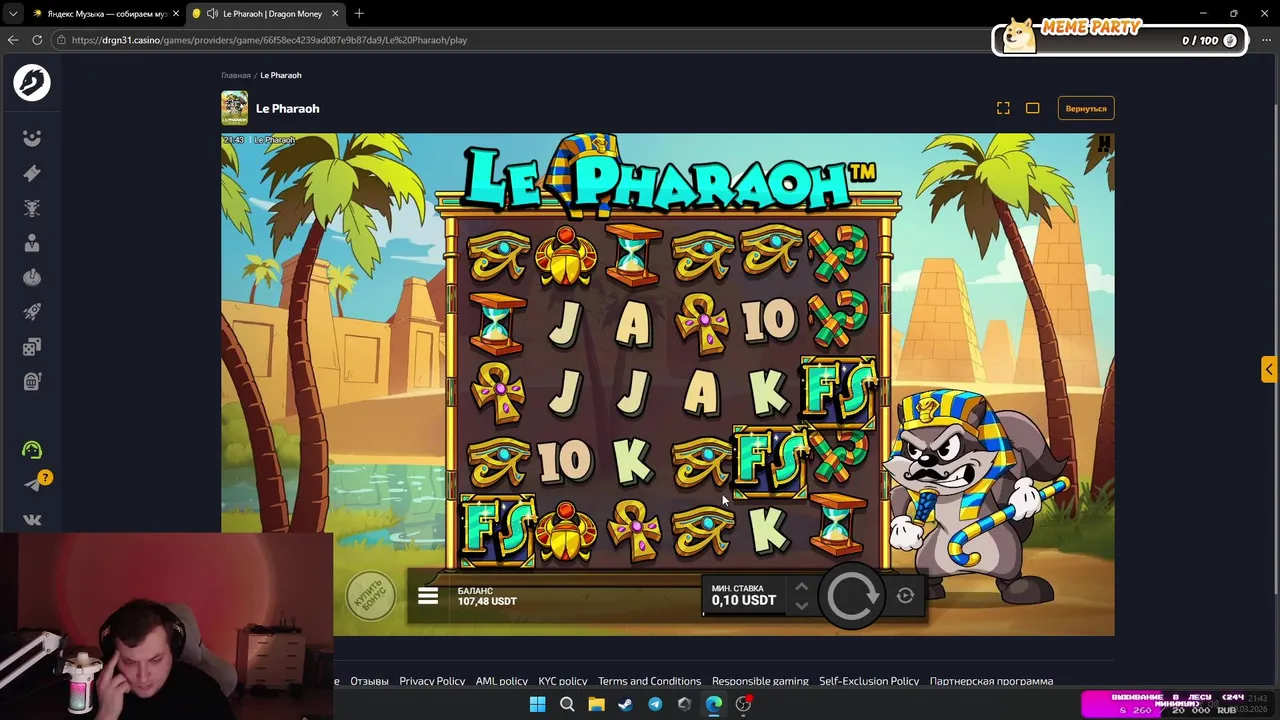Open Партнерская программа footer link

991,681
